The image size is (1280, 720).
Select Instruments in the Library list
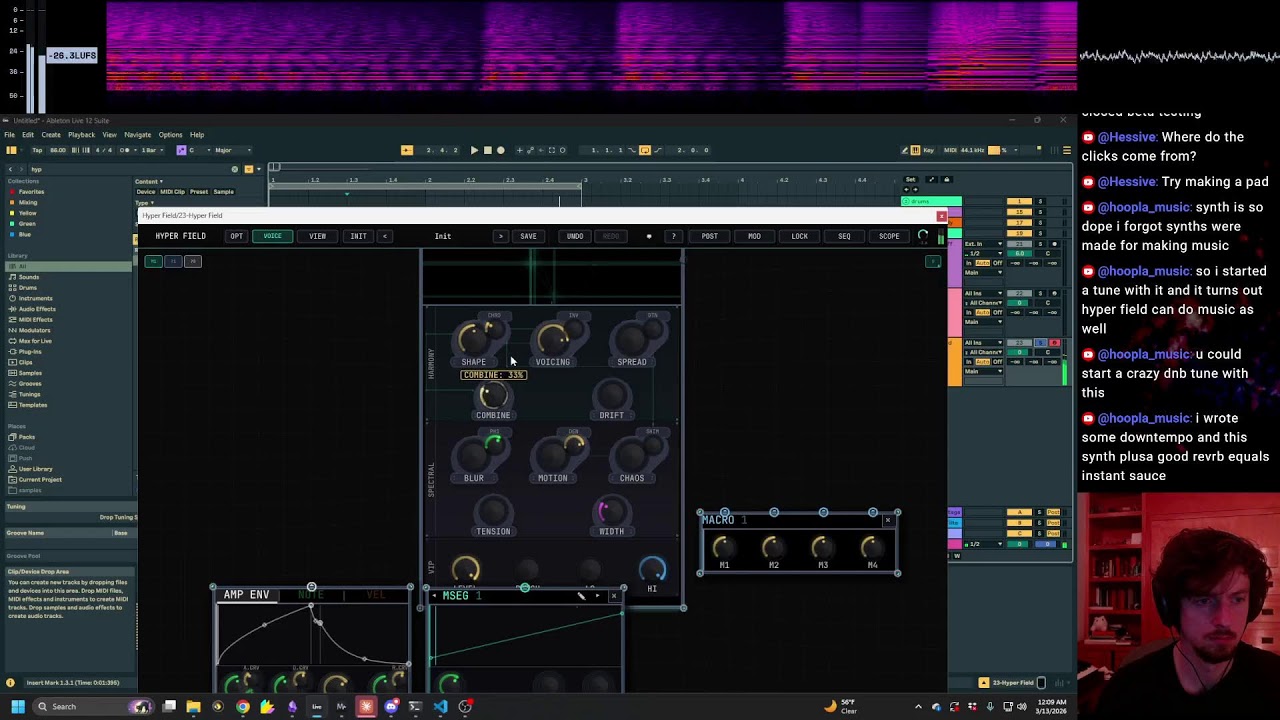(35, 298)
